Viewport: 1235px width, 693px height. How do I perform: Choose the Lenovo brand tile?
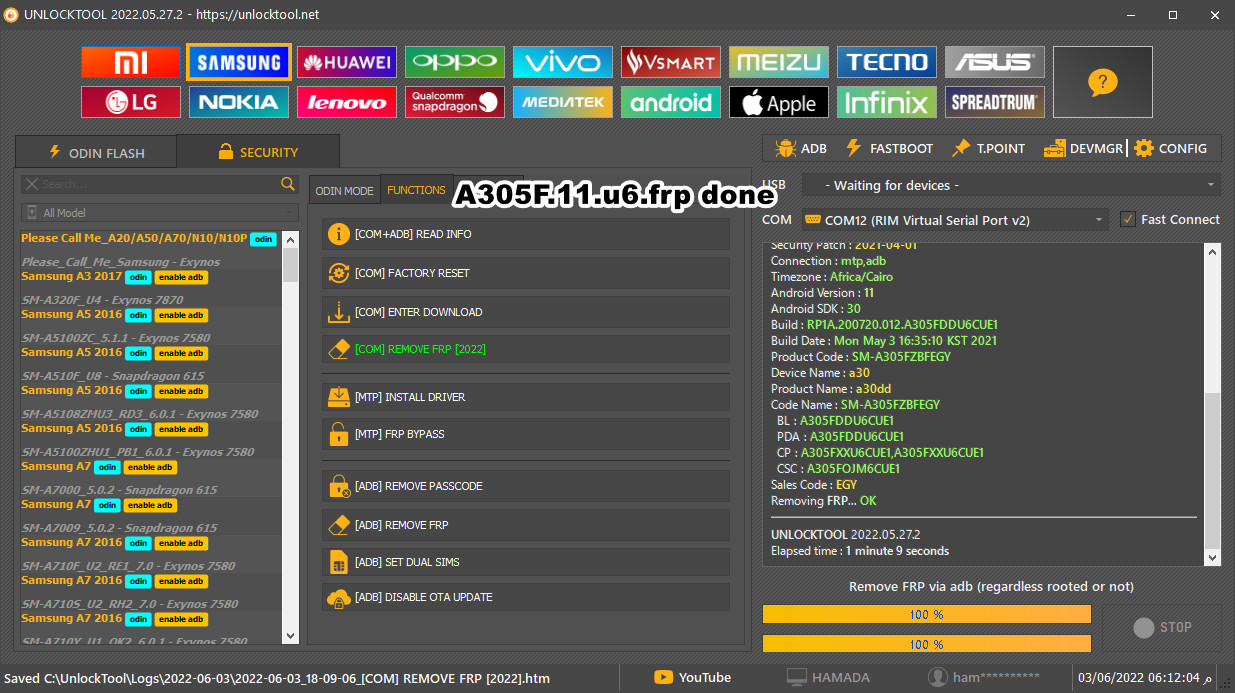[x=347, y=102]
